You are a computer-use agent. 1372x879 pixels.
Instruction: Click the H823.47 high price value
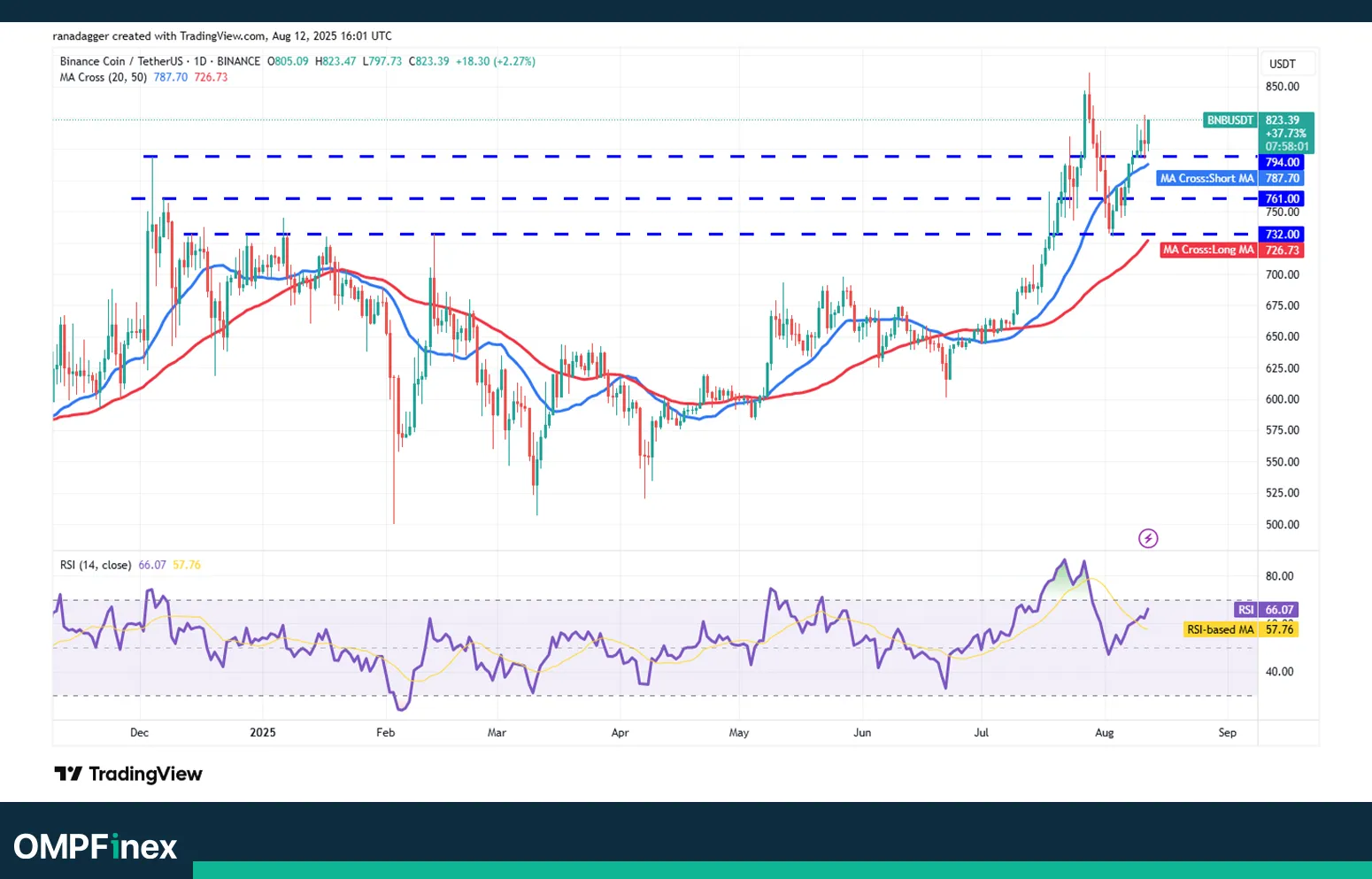point(335,62)
